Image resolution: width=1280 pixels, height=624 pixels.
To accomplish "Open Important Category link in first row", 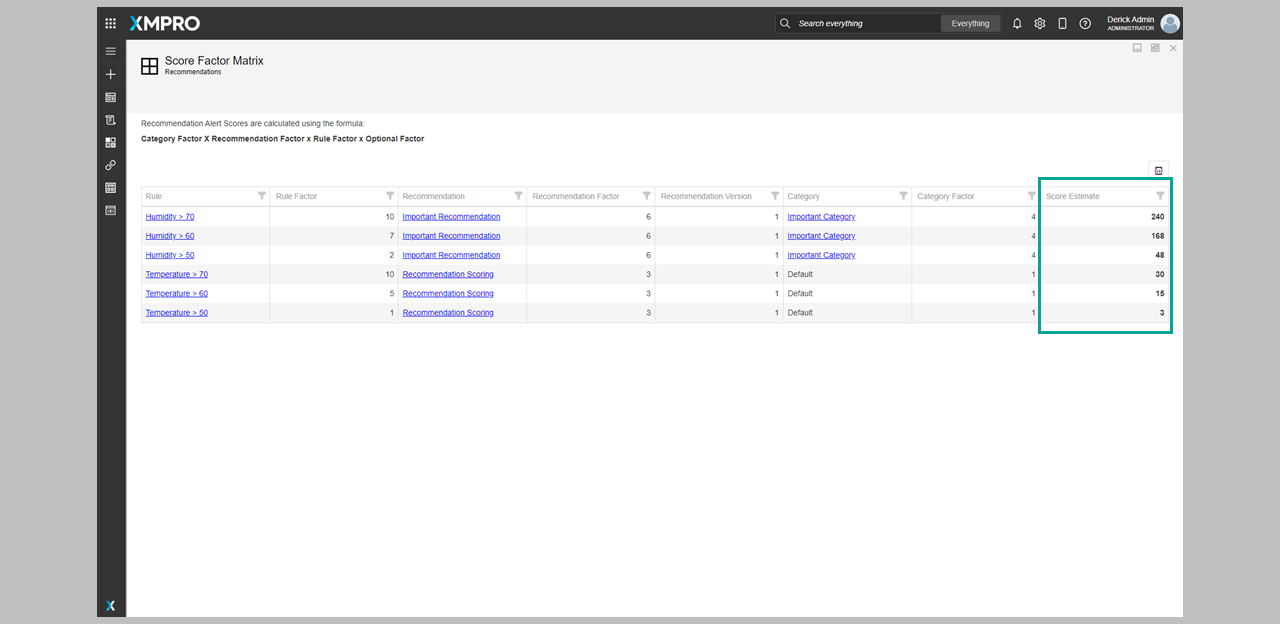I will click(821, 217).
